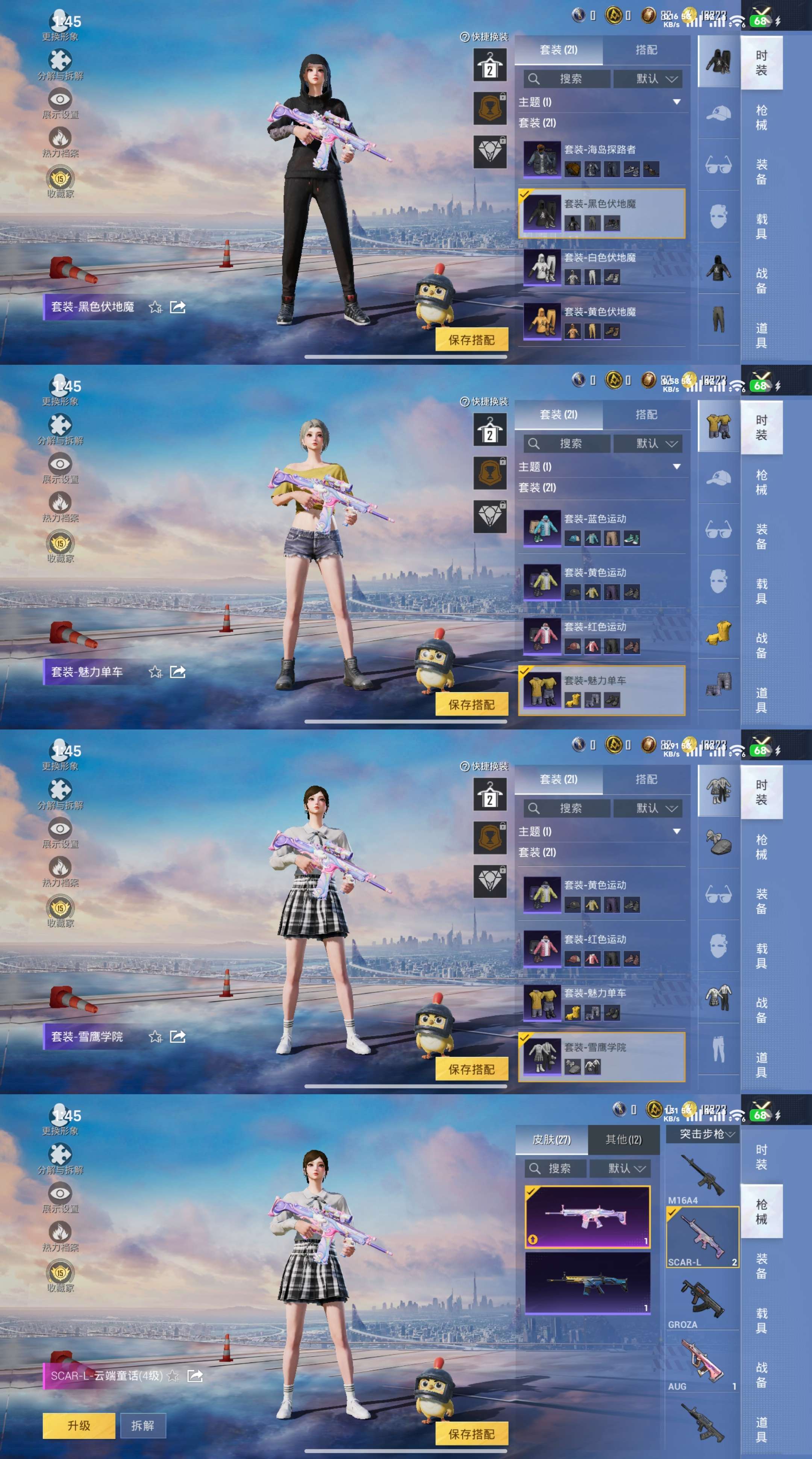This screenshot has height=1459, width=812.
Task: Share the SCAR-L-云端童话(4级) skin using share icon
Action: pos(195,1376)
